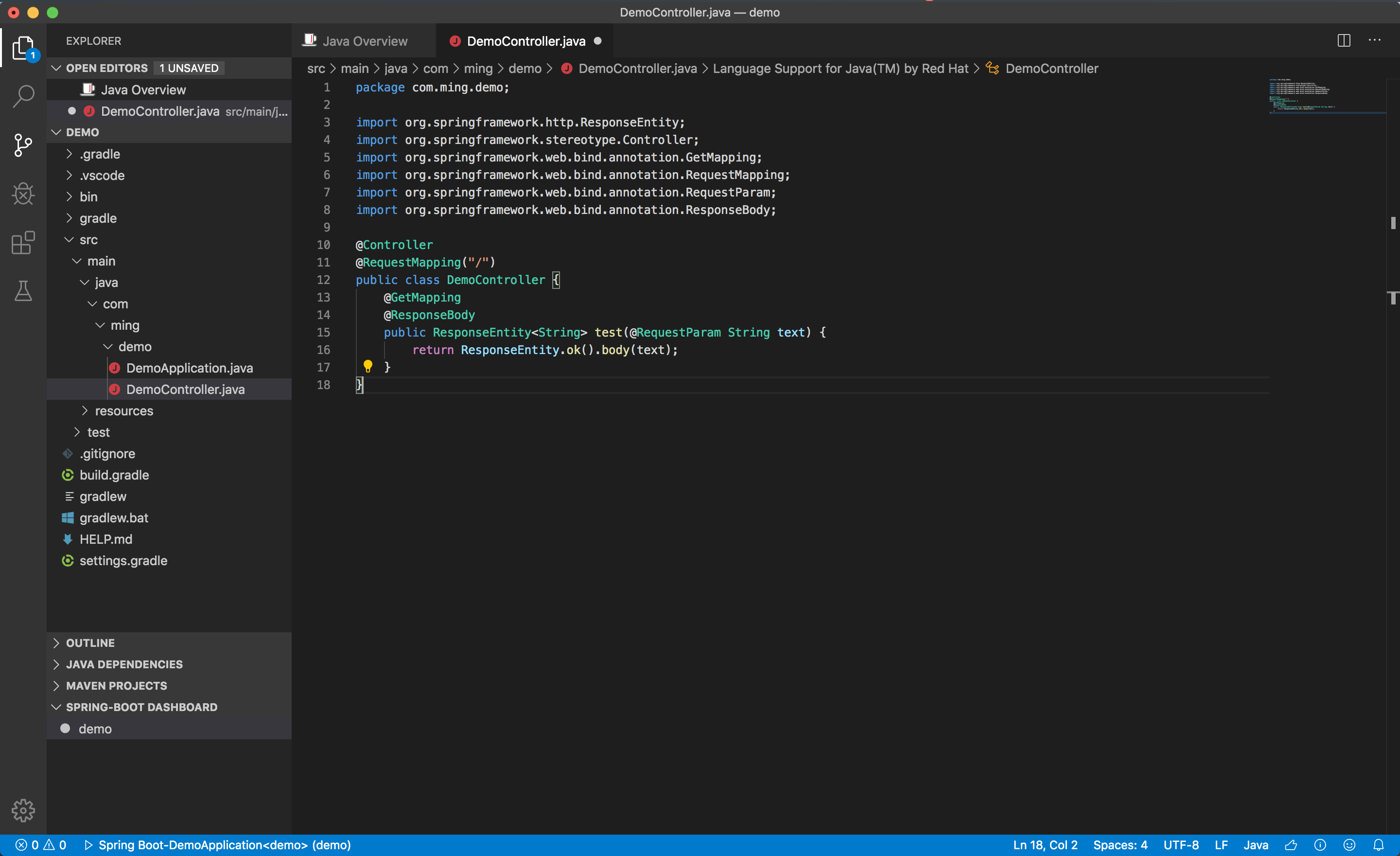The image size is (1400, 856).
Task: Change indentation via Spaces: 4
Action: point(1120,845)
